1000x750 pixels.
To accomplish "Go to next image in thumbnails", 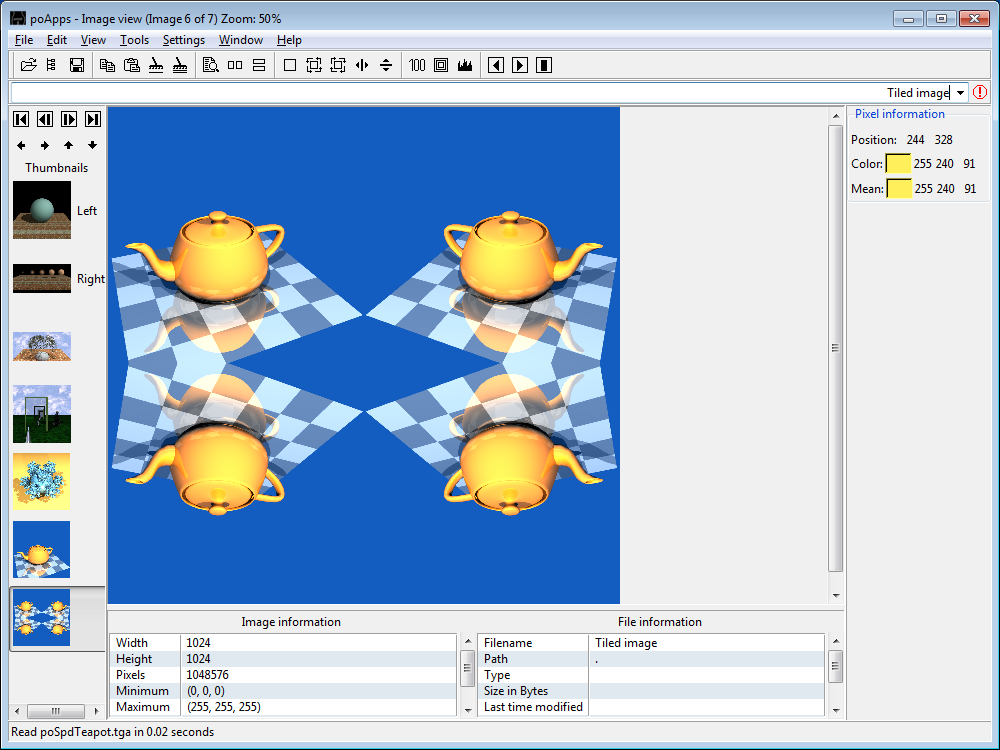I will click(69, 119).
